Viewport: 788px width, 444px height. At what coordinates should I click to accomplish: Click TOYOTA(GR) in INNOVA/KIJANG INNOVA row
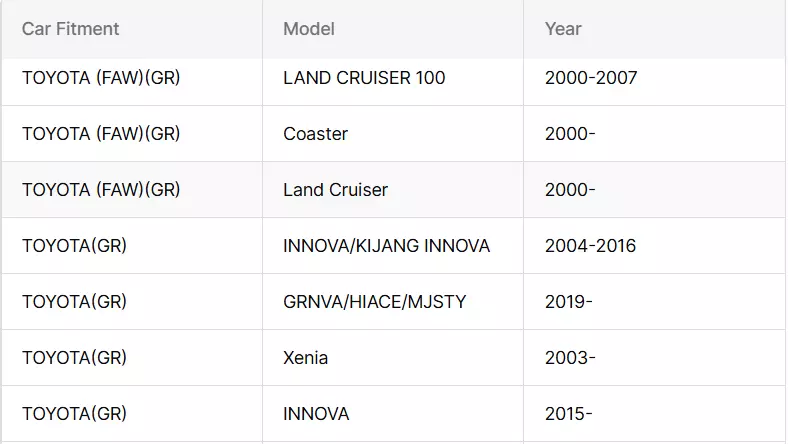(74, 246)
